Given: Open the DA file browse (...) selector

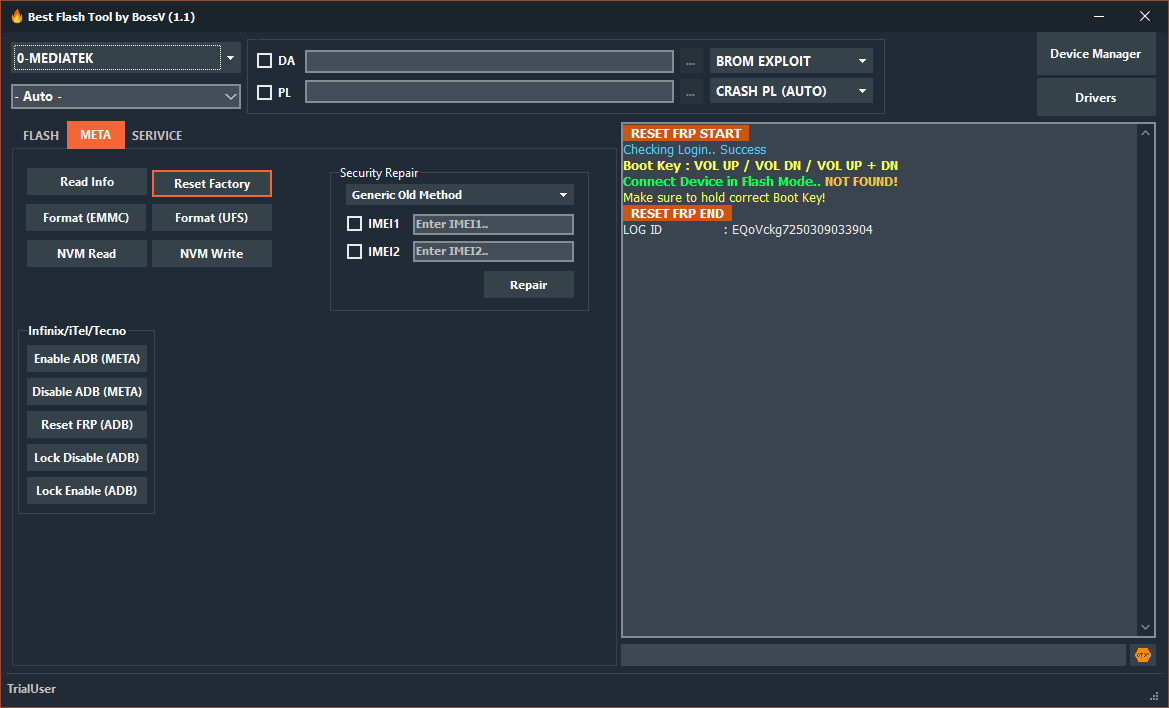Looking at the screenshot, I should click(690, 61).
